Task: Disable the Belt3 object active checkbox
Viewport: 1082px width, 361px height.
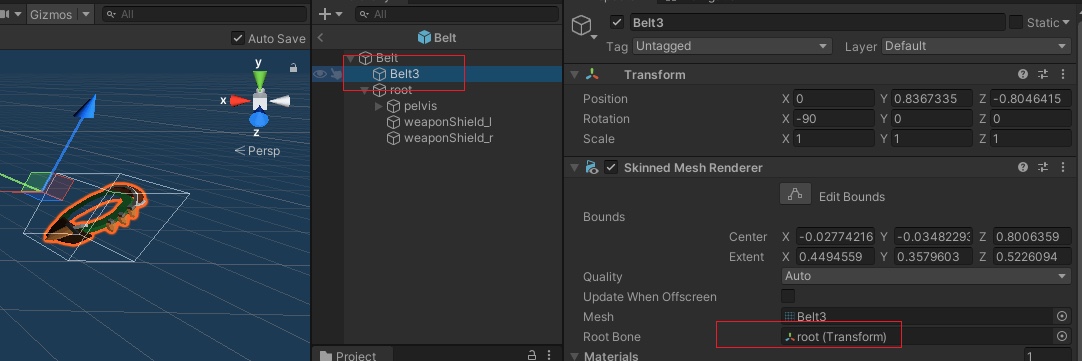Action: (x=618, y=22)
